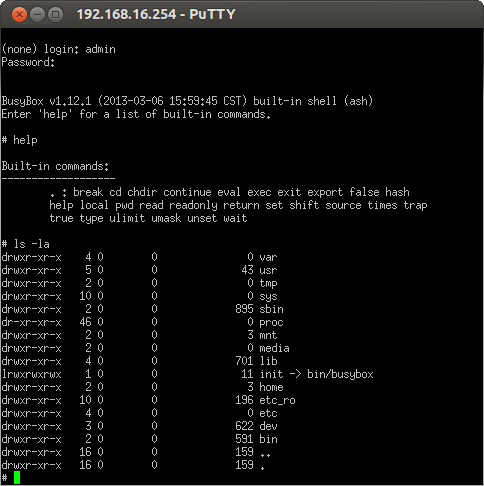
Task: Click the word 'hash' in commands list
Action: (397, 192)
